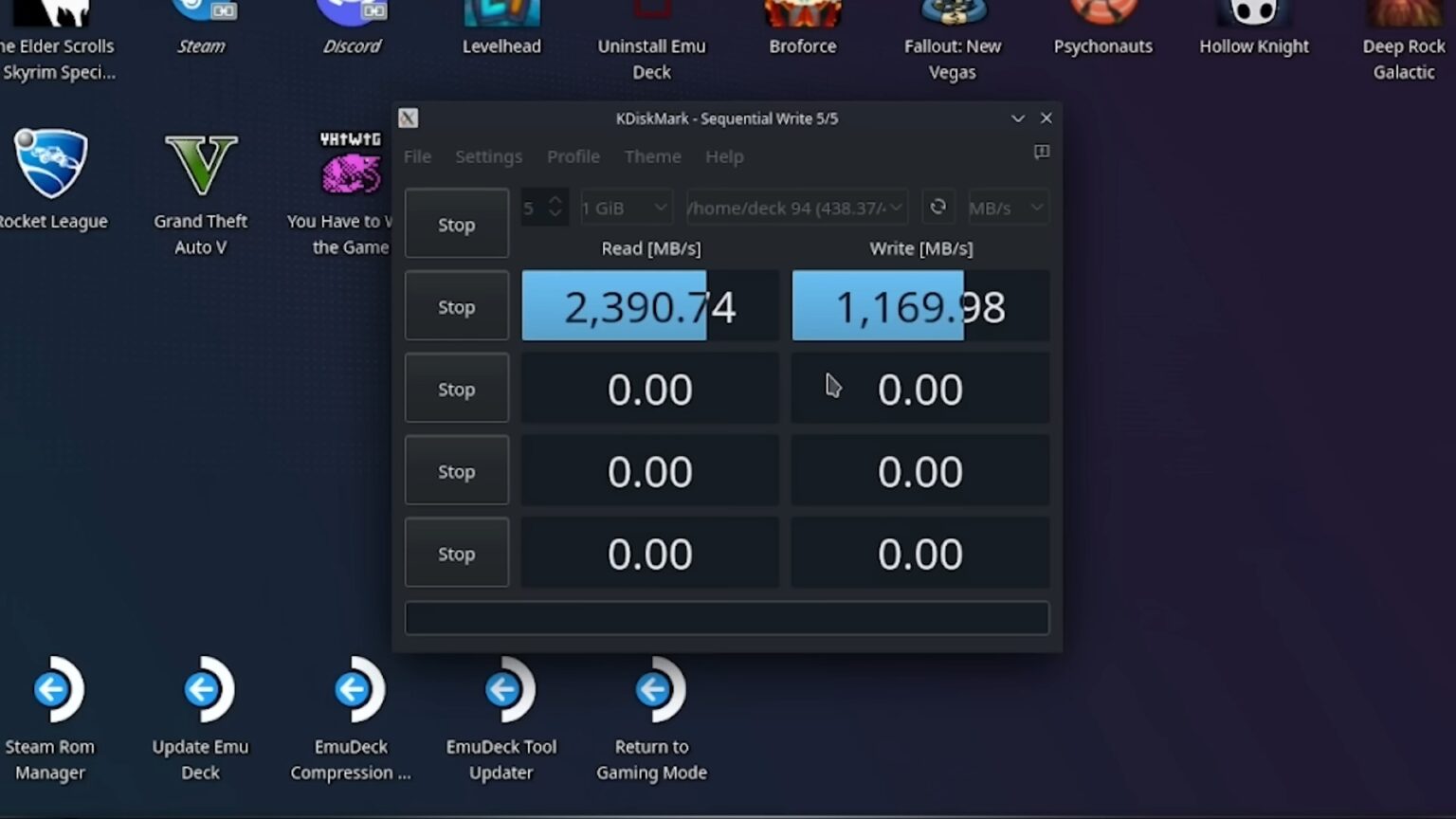
Task: Stop the test via the bottom Stop button
Action: (456, 554)
